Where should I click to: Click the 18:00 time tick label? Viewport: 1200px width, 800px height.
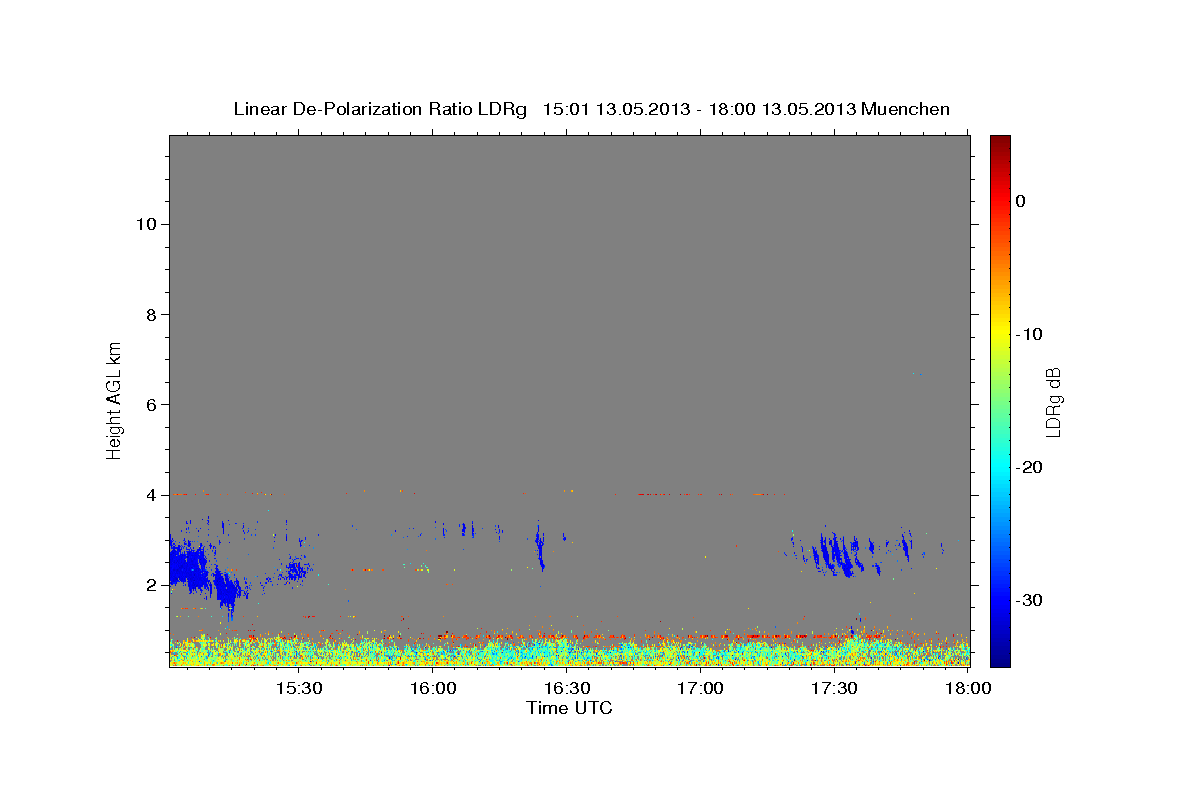tap(969, 688)
